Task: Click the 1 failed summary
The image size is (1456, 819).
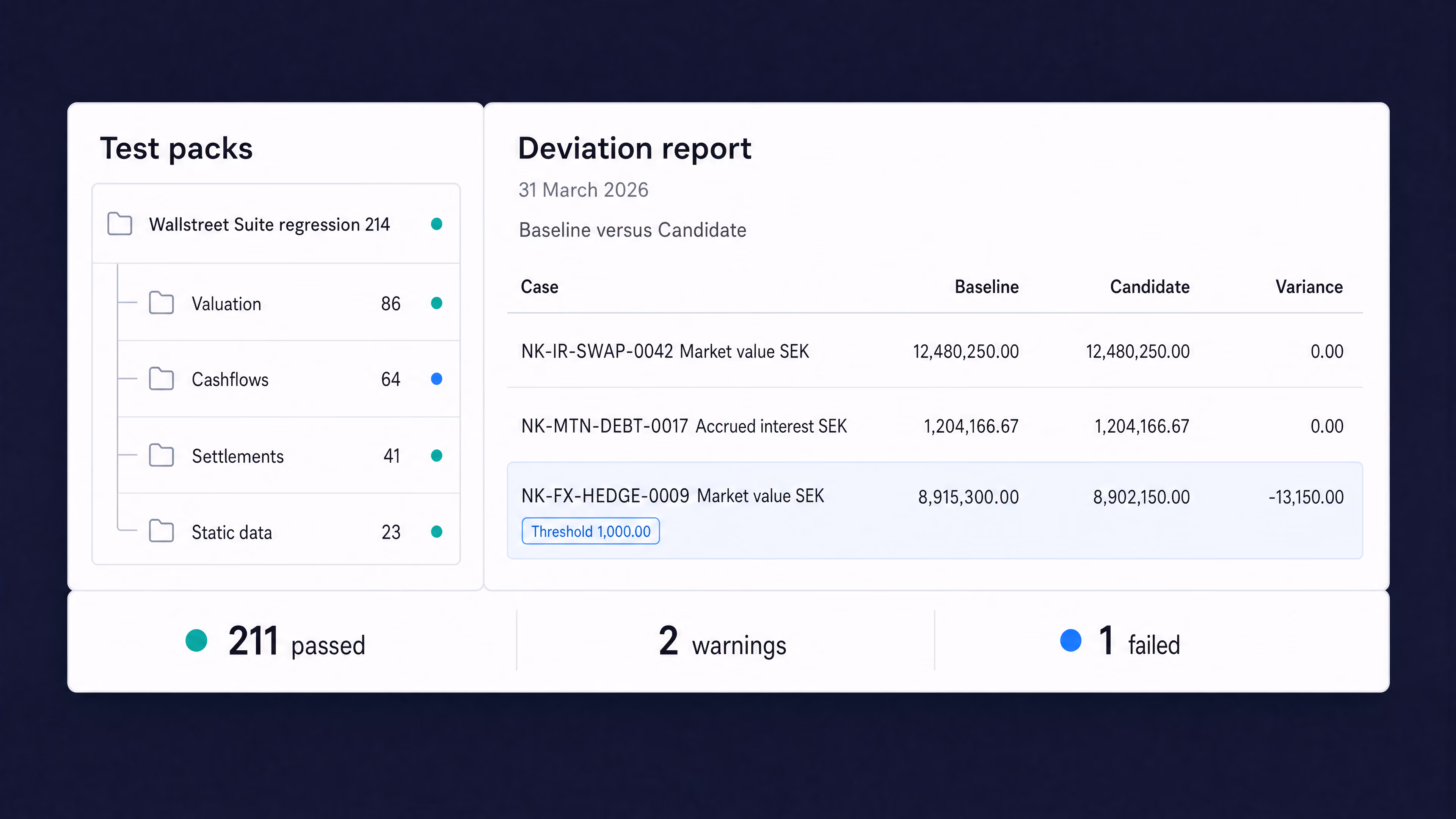Action: [x=1120, y=642]
